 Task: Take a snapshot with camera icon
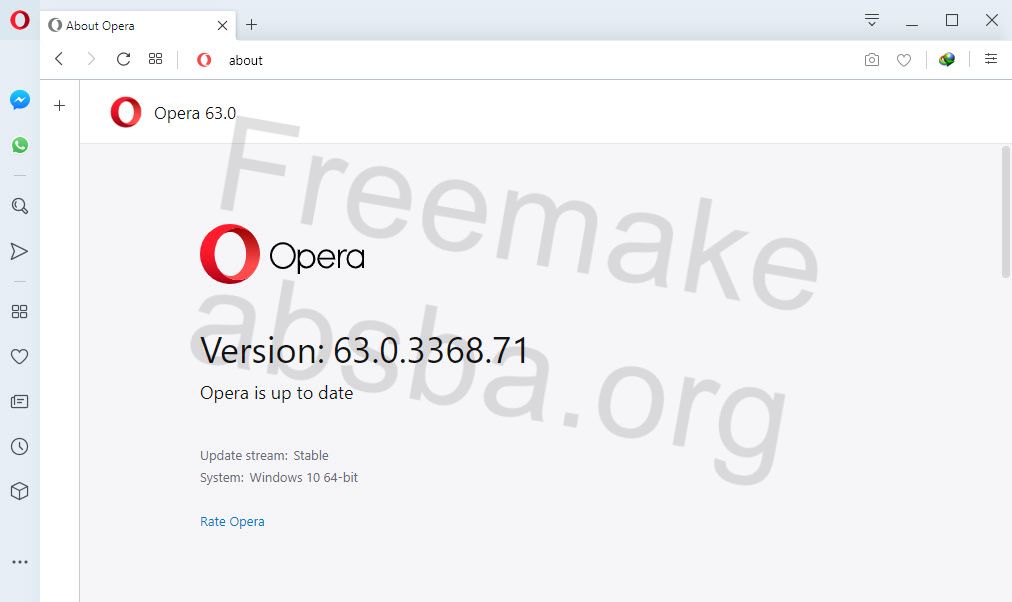click(x=871, y=60)
